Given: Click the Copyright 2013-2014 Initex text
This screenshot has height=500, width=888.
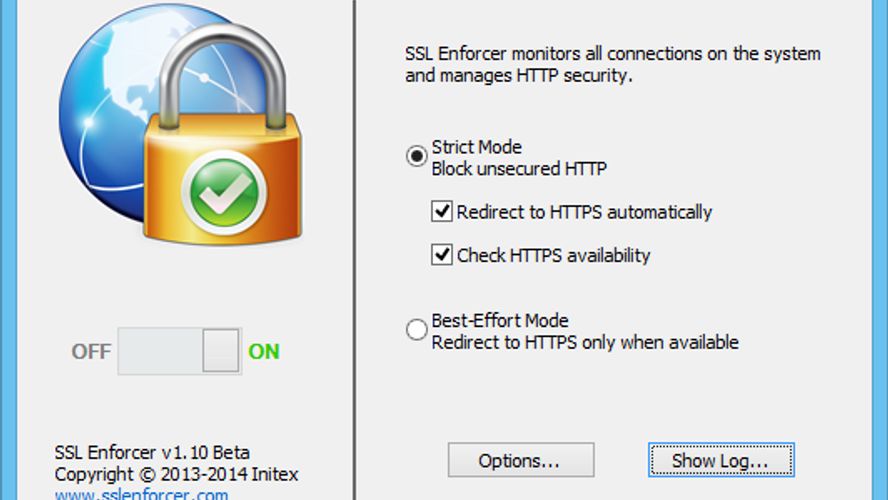Looking at the screenshot, I should 176,474.
